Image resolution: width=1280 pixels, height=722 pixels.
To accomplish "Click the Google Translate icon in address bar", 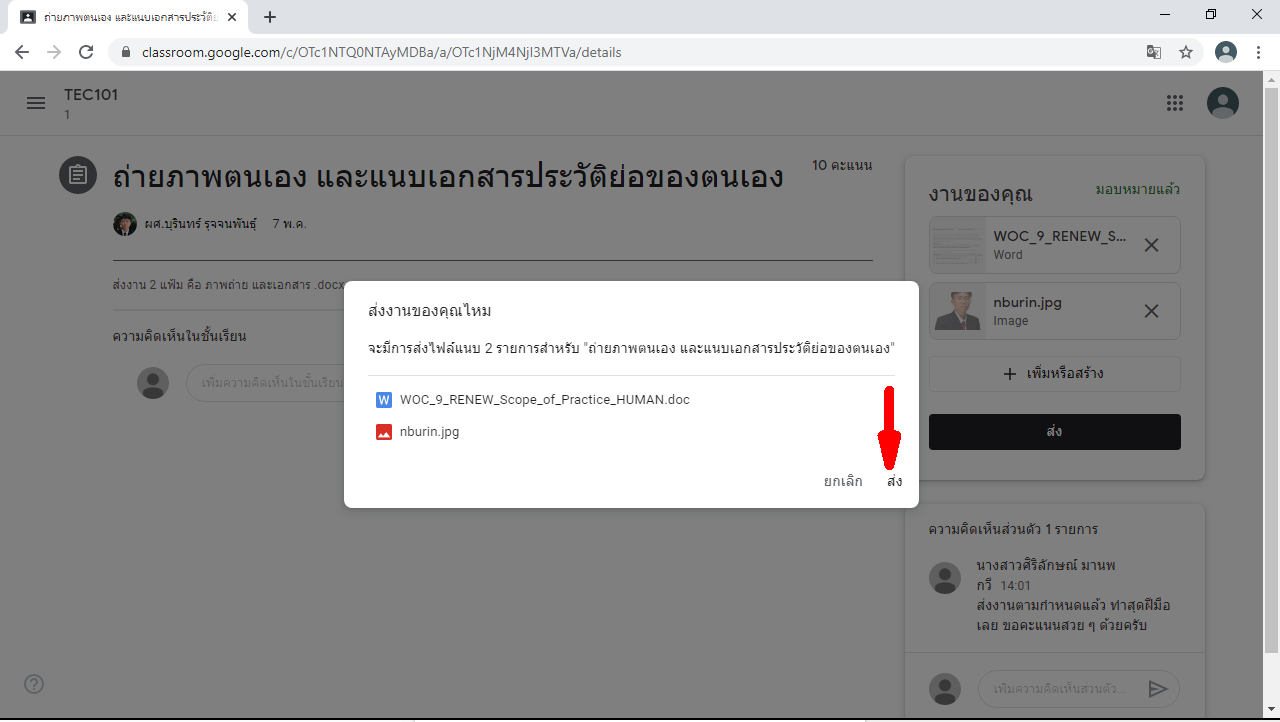I will pos(1154,52).
